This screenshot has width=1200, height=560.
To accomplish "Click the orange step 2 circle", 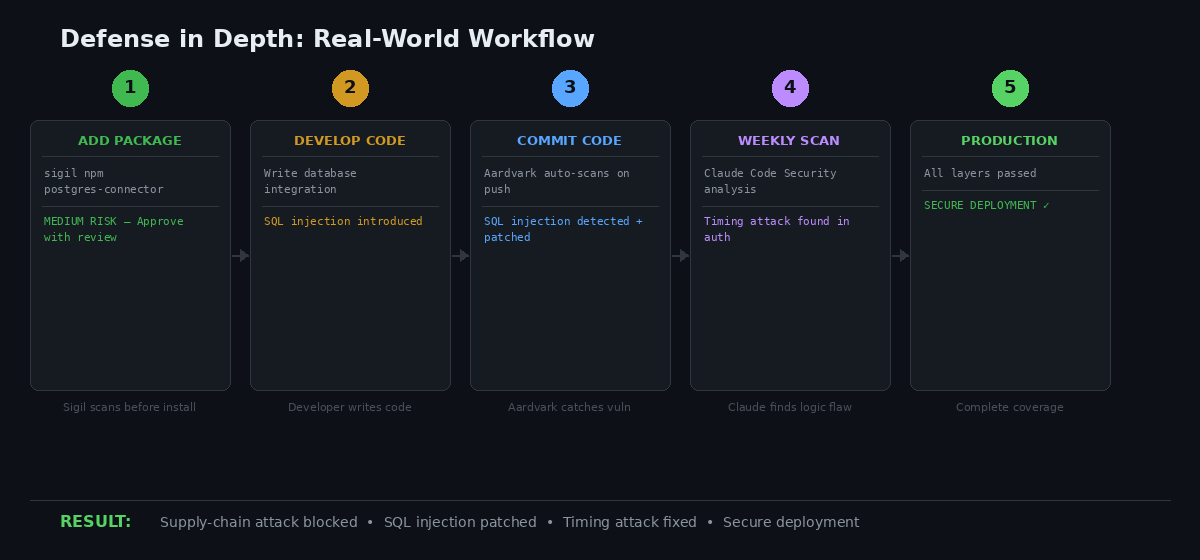I will click(350, 88).
